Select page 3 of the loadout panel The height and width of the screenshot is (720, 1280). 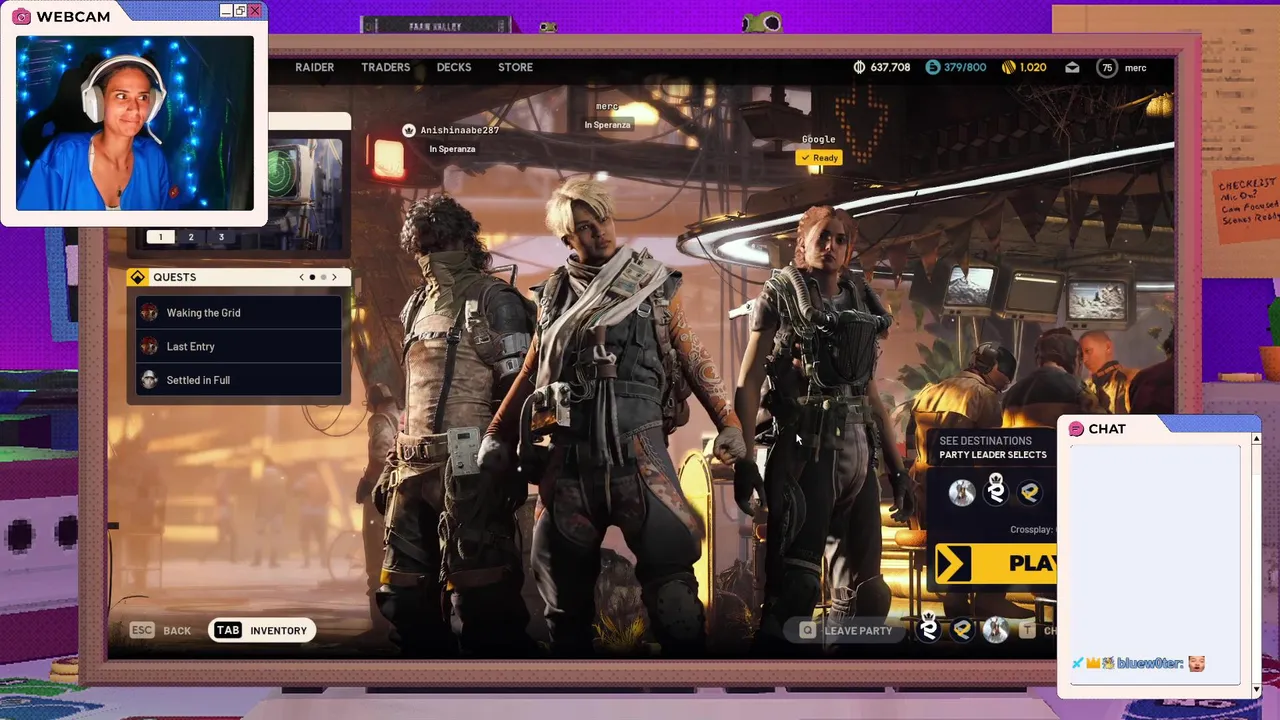pos(221,237)
